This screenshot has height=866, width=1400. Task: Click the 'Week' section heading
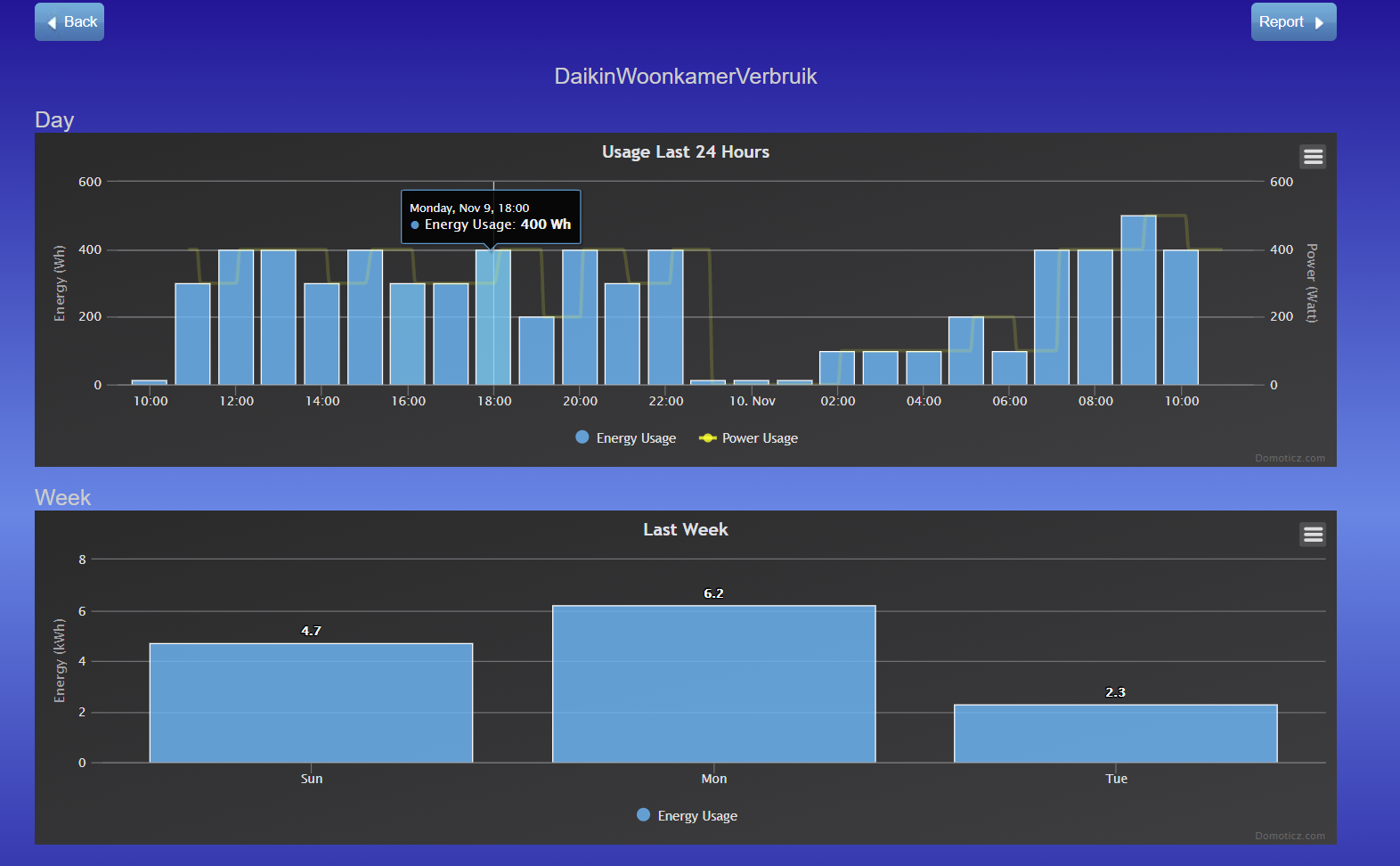pos(62,498)
